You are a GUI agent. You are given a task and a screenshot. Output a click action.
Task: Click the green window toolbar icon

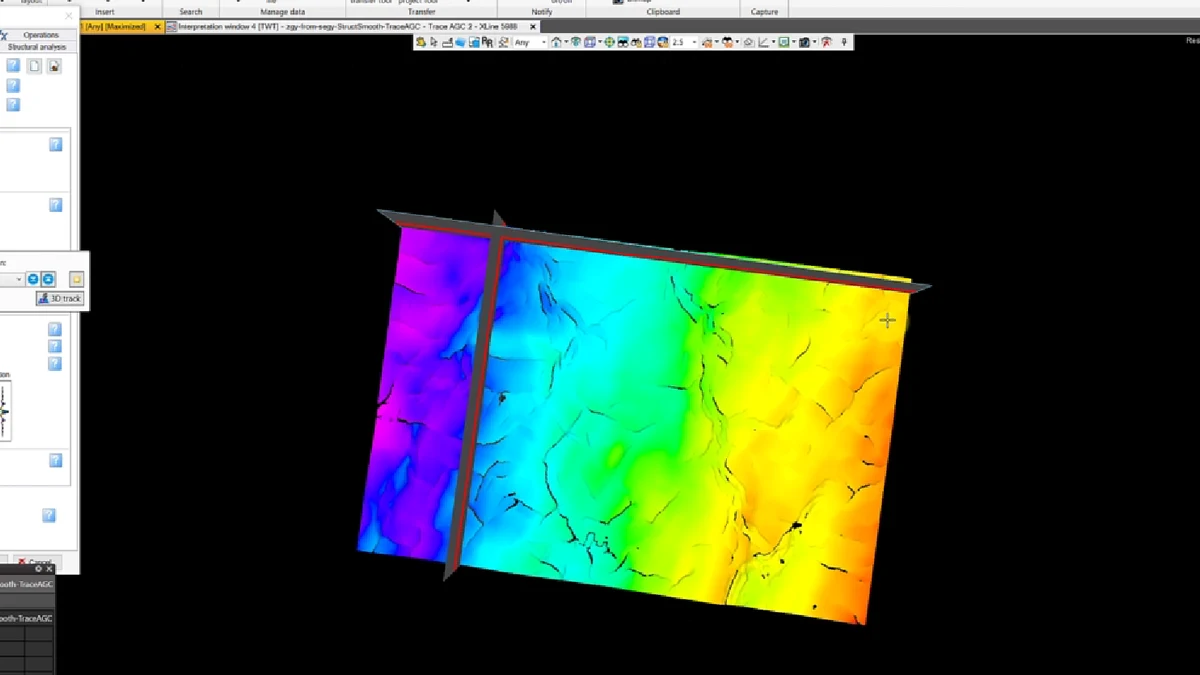coord(783,42)
